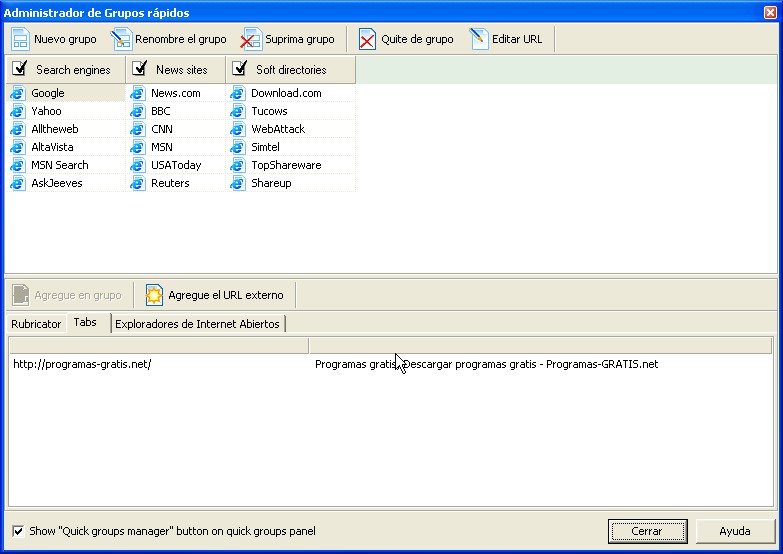Viewport: 783px width, 554px height.
Task: Select the BBC entry text
Action: click(x=160, y=111)
